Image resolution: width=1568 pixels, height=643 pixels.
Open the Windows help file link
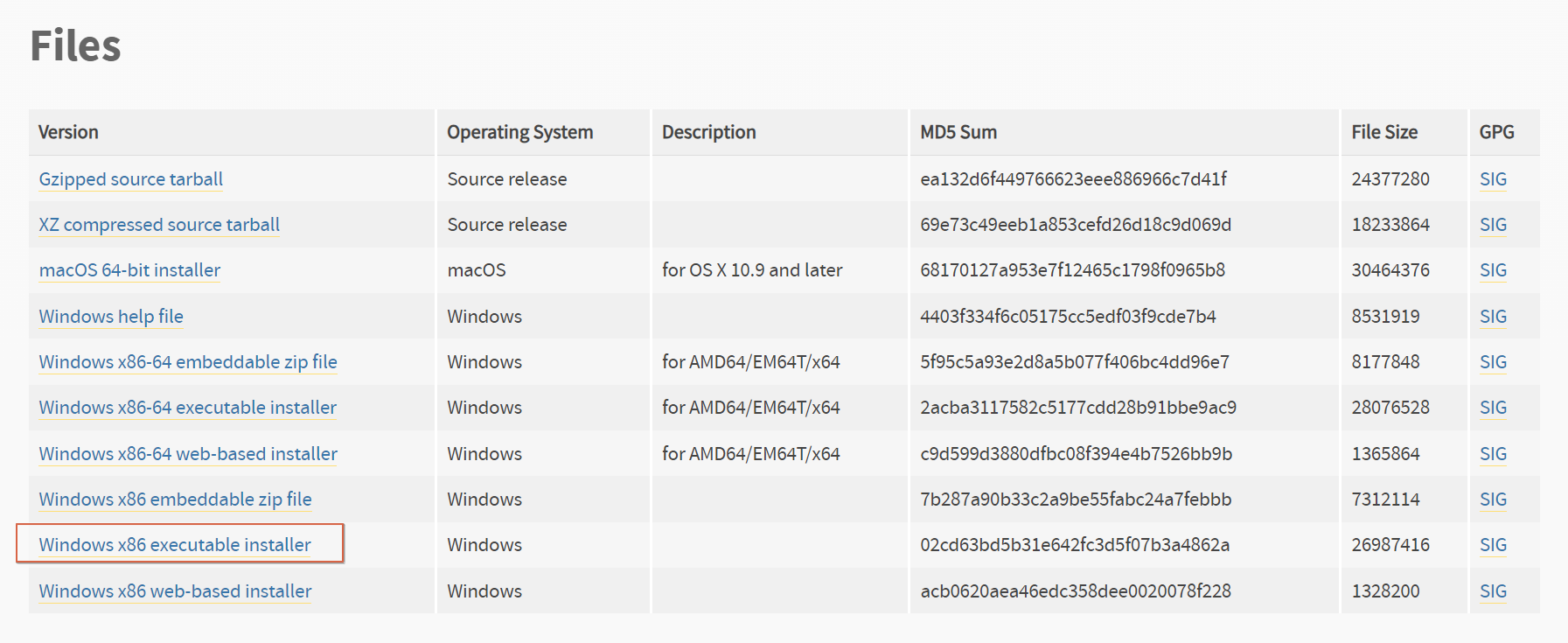[x=111, y=317]
